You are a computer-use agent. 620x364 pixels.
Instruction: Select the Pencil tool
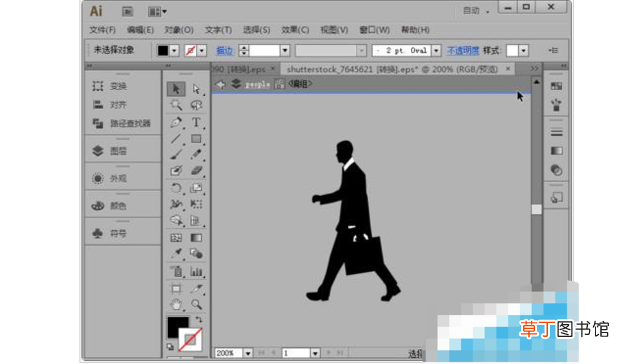[196, 155]
